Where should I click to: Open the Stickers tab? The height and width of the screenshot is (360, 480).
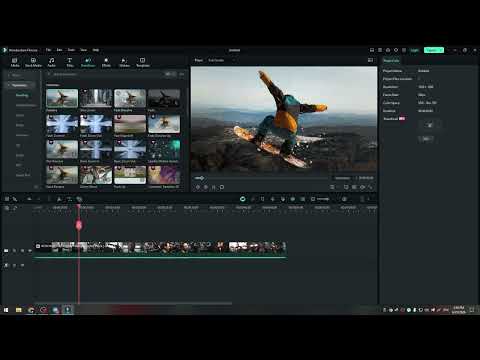point(124,62)
